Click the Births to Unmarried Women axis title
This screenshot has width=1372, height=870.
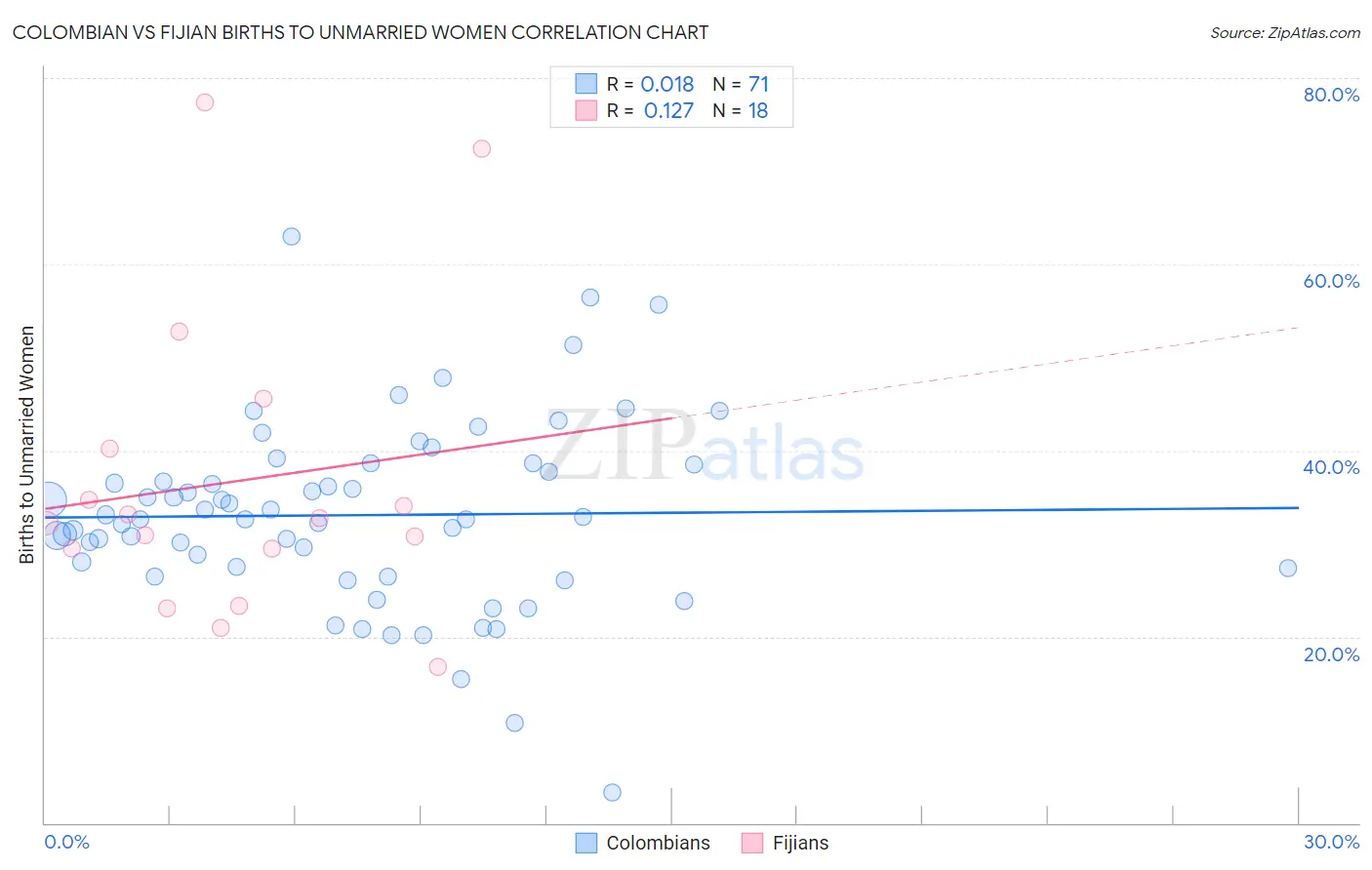(x=26, y=445)
